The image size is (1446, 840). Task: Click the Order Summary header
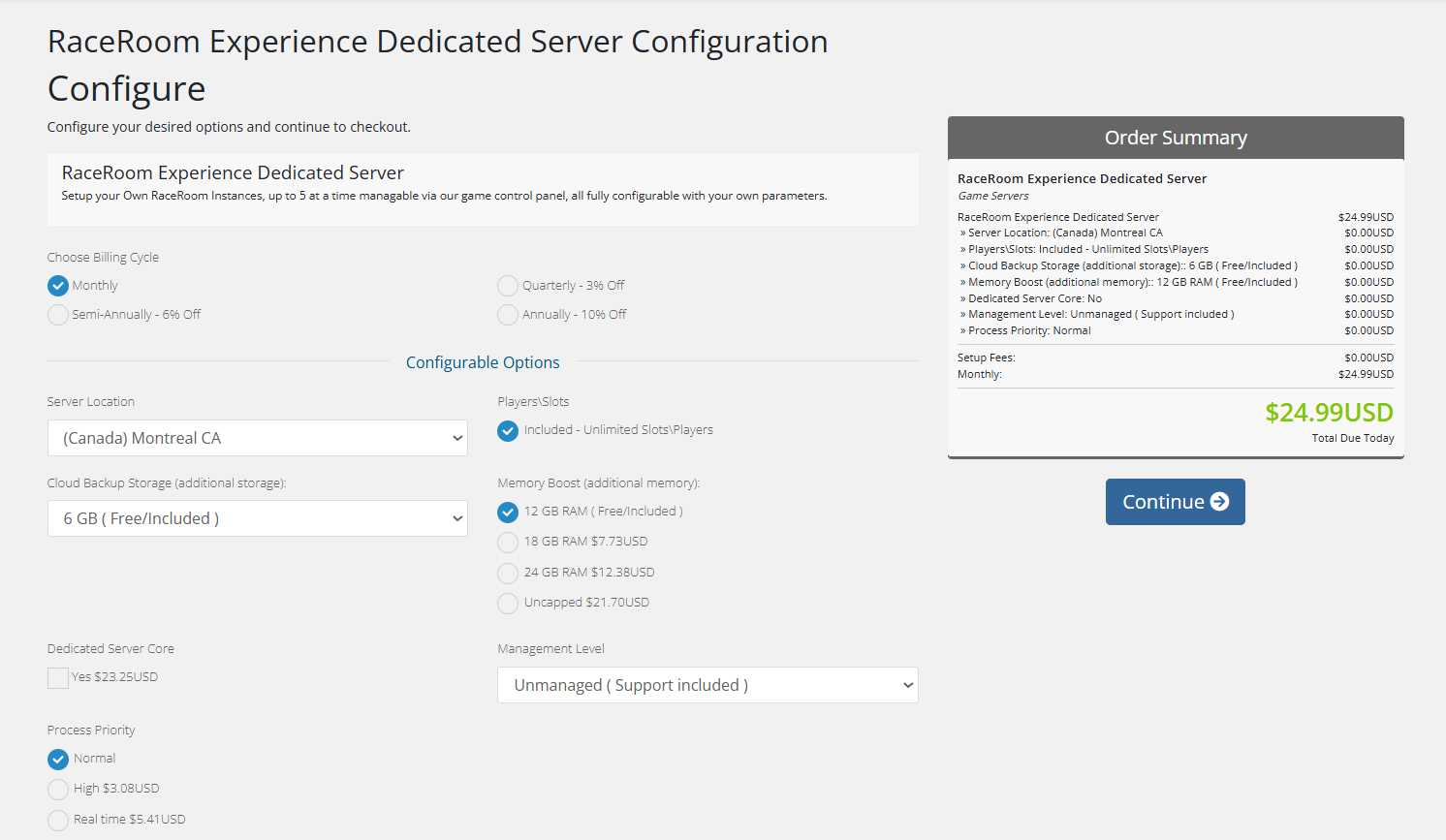click(1176, 138)
